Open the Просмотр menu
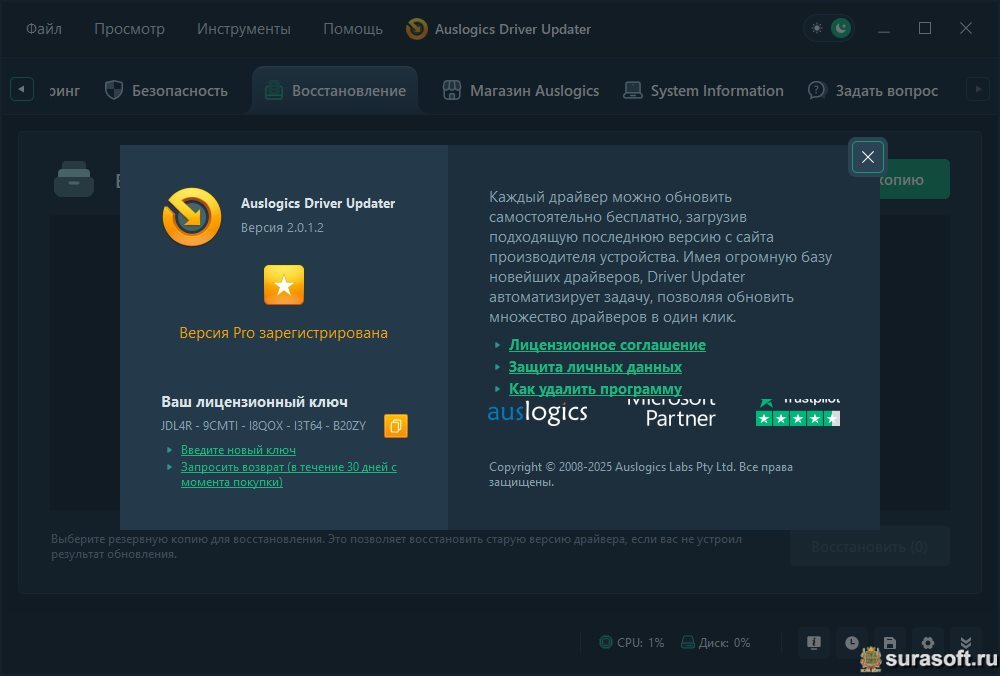This screenshot has height=676, width=1000. (x=129, y=29)
